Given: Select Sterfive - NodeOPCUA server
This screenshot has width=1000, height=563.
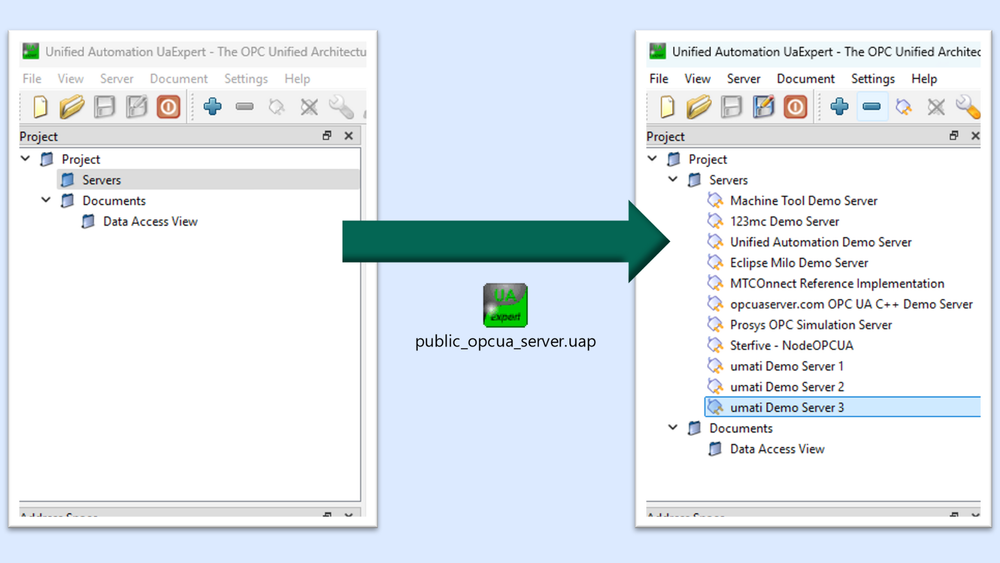Looking at the screenshot, I should [791, 346].
